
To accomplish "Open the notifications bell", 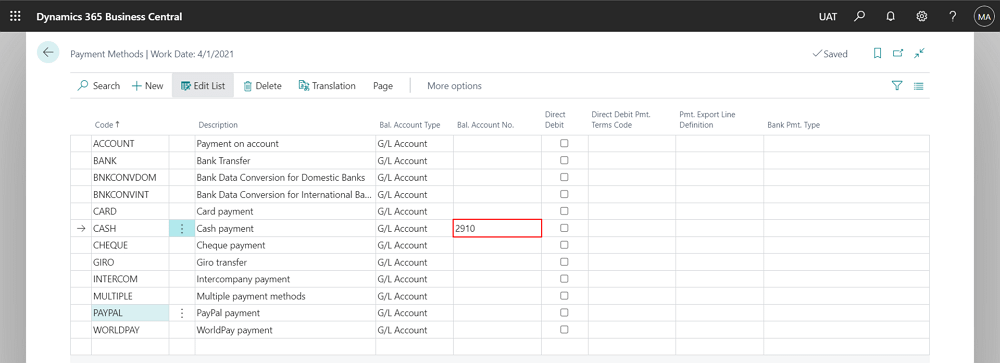I will coord(891,16).
